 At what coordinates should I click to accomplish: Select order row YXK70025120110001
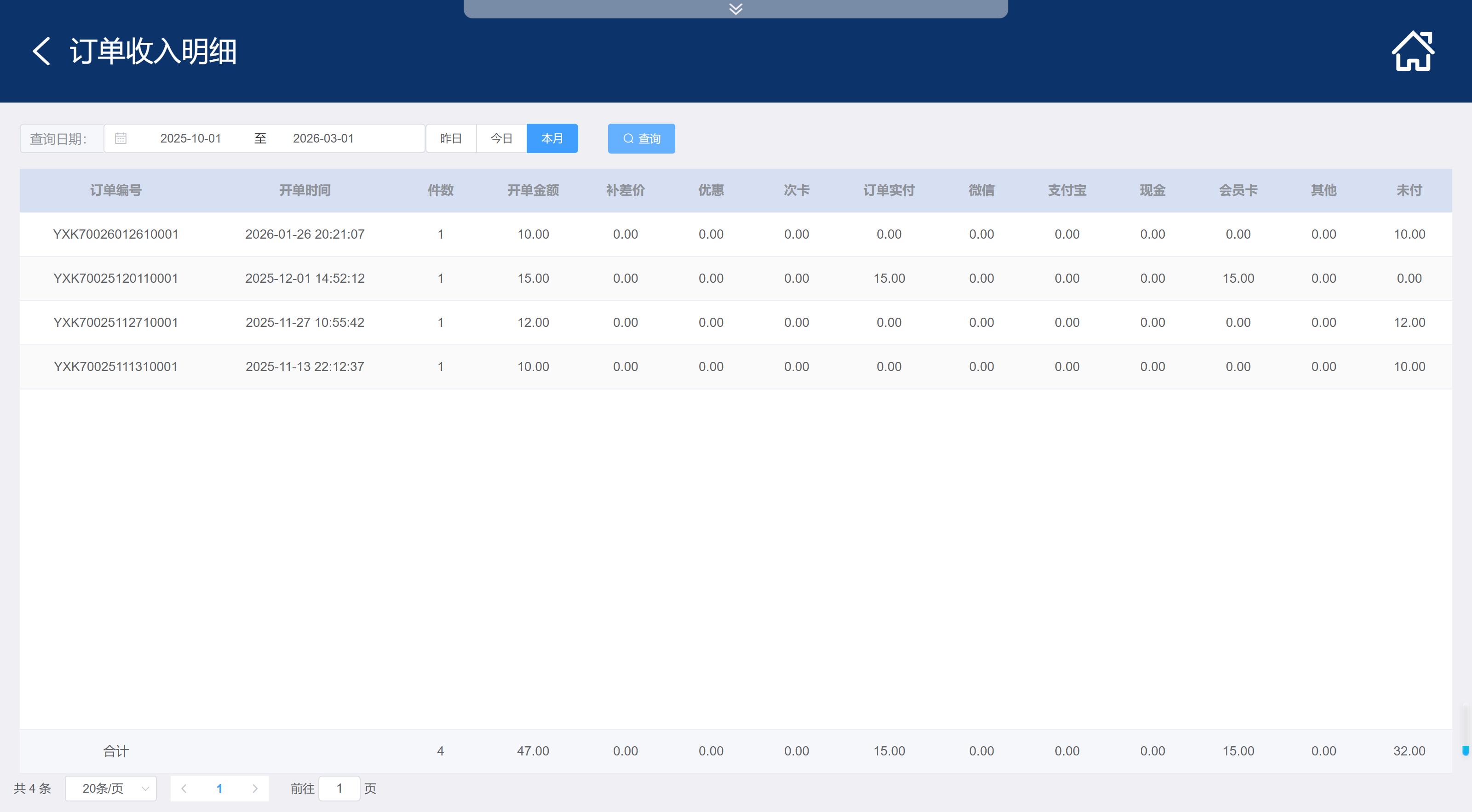pyautogui.click(x=115, y=278)
